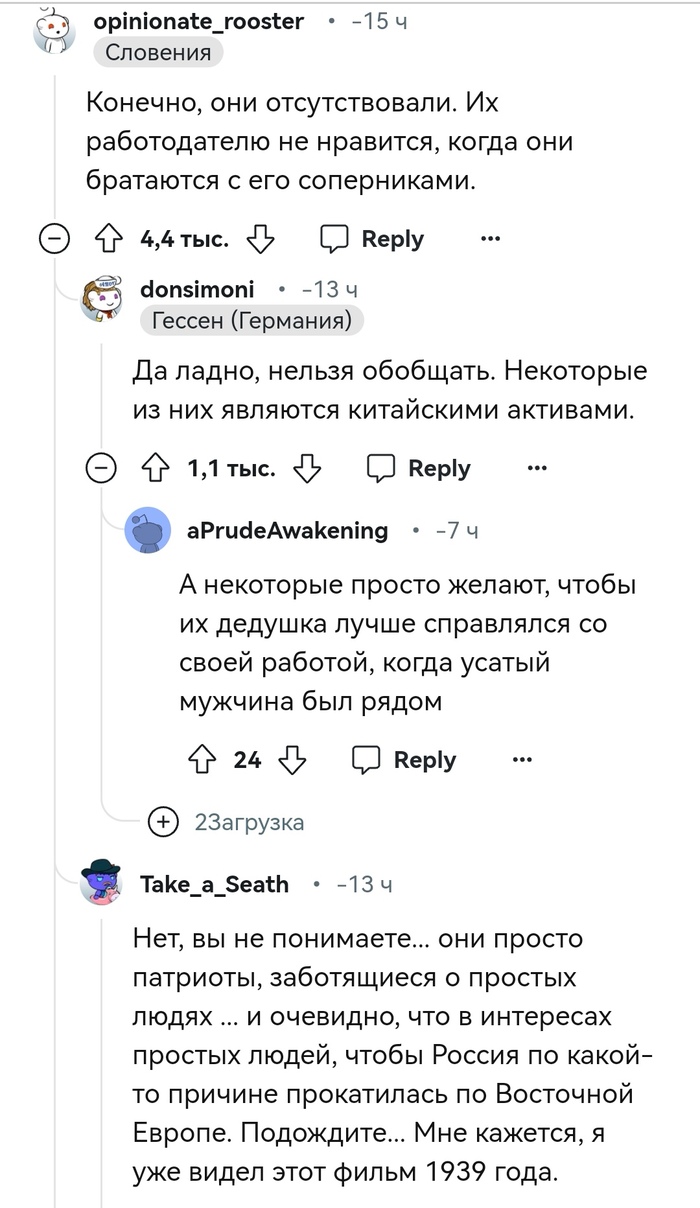Screen dimensions: 700x1208
Task: Expand the 23 hidden replies
Action: tap(161, 822)
